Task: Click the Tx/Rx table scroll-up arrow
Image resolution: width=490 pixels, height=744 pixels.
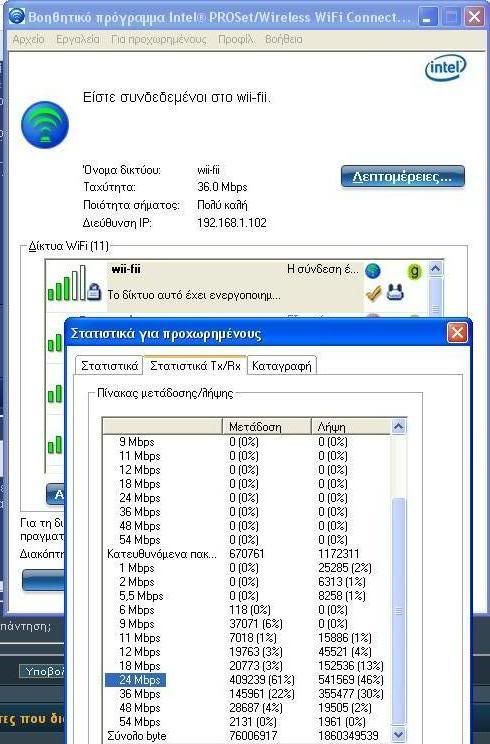Action: (x=398, y=427)
